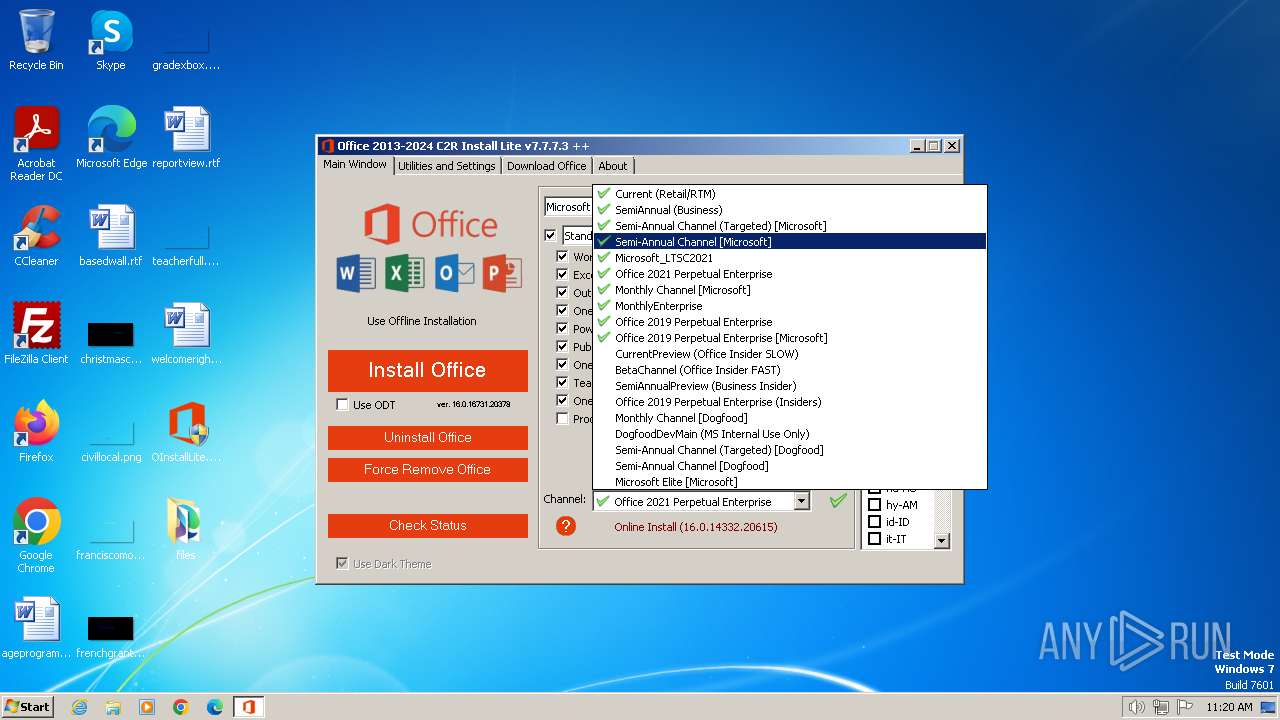The image size is (1280, 720).
Task: Open Edge taskbar icon
Action: [215, 707]
